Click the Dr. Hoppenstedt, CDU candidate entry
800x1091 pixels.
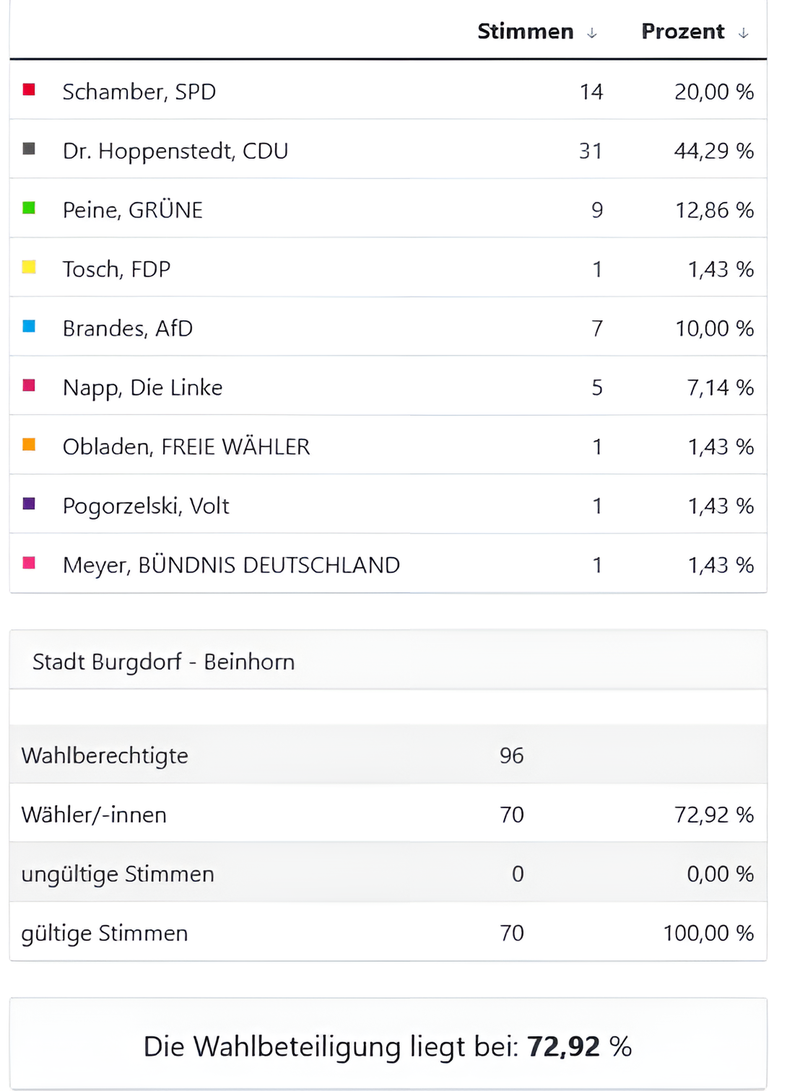tap(175, 150)
